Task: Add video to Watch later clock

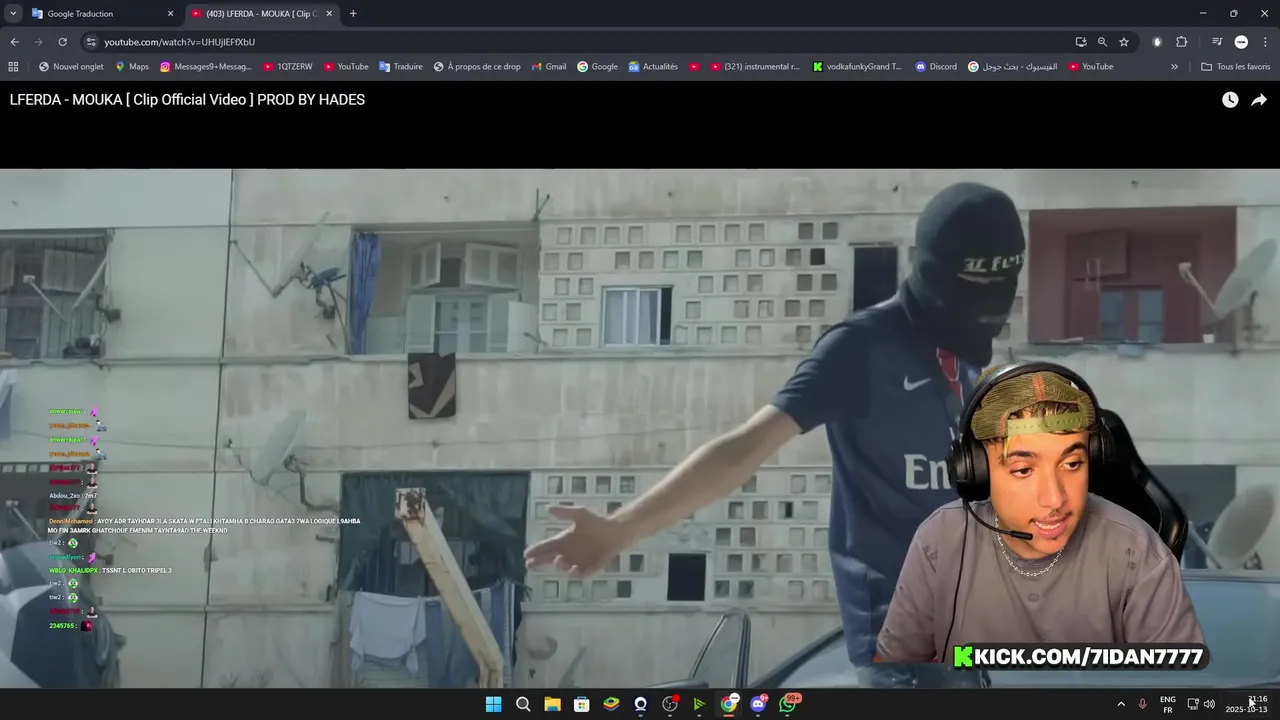Action: coord(1230,100)
